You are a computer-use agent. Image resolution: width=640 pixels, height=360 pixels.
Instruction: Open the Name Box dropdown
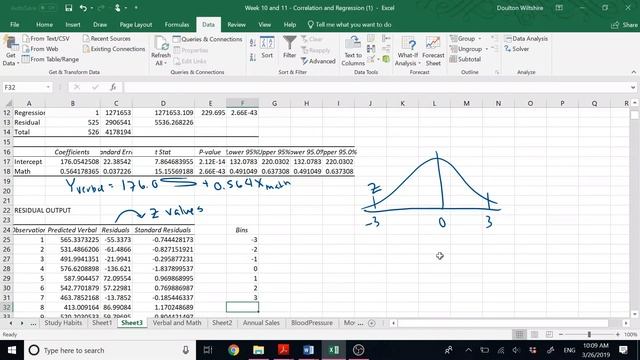pyautogui.click(x=48, y=87)
